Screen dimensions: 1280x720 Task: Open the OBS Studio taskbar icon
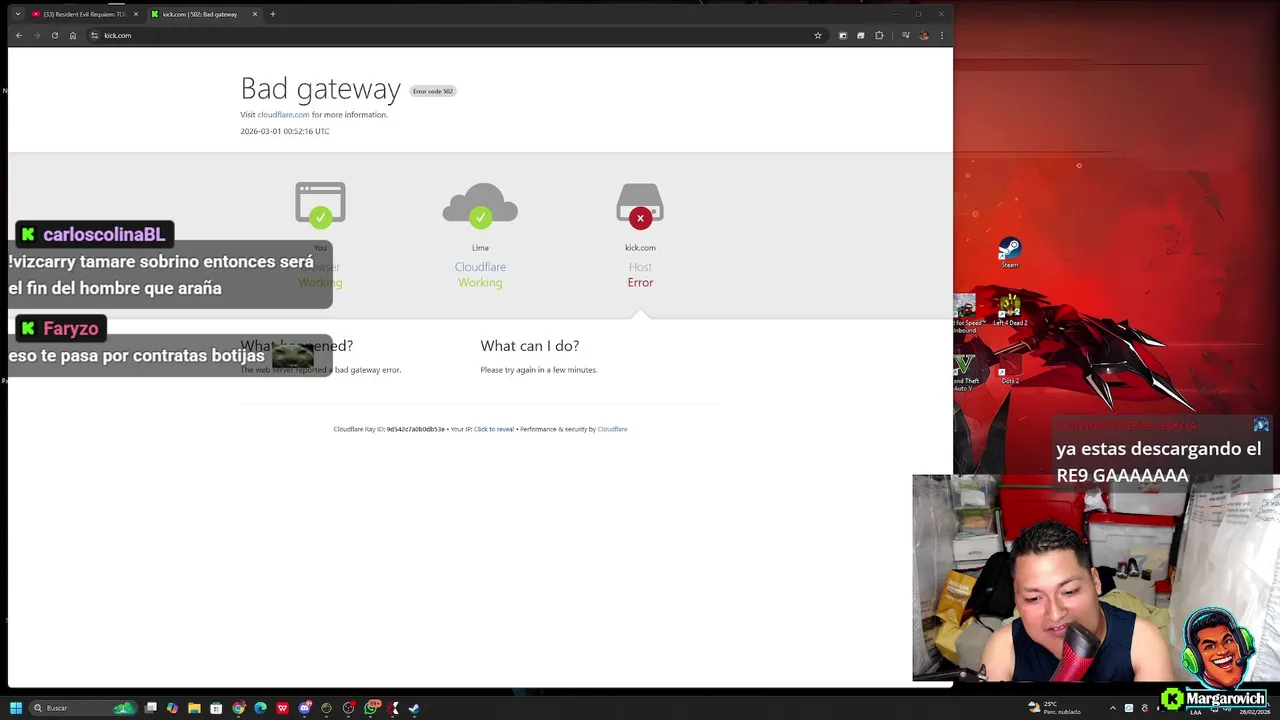coord(348,708)
